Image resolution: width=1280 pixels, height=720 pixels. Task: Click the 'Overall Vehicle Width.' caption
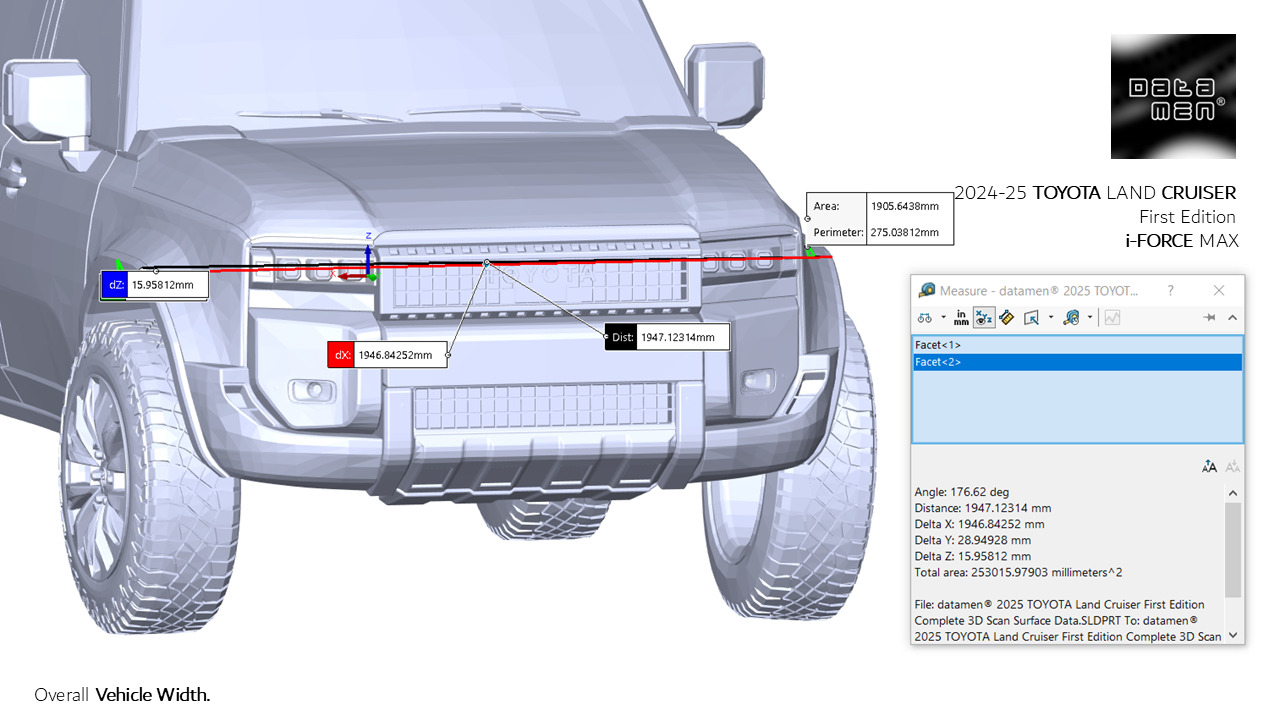pos(122,694)
